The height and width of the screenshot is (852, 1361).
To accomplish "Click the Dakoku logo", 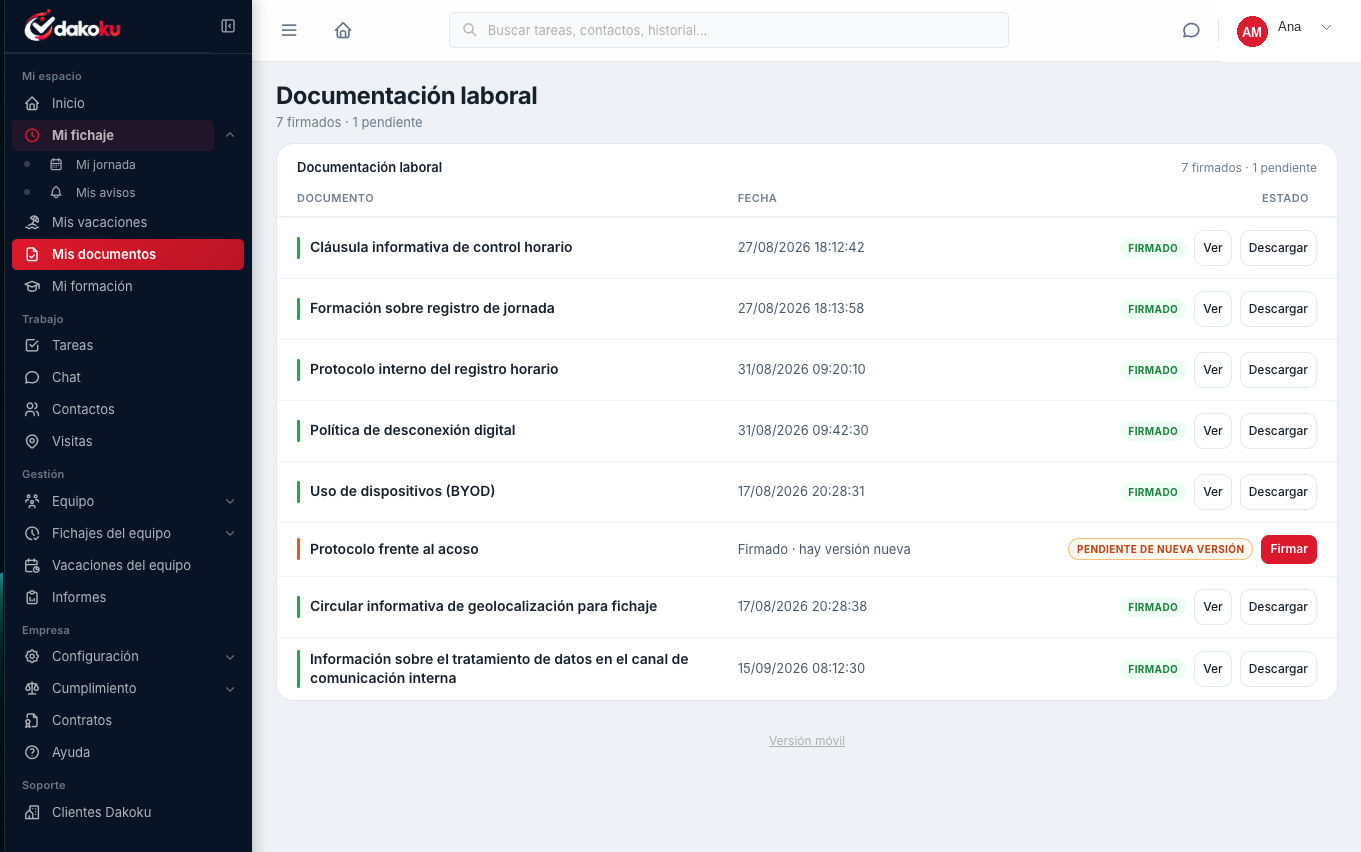I will click(x=72, y=27).
